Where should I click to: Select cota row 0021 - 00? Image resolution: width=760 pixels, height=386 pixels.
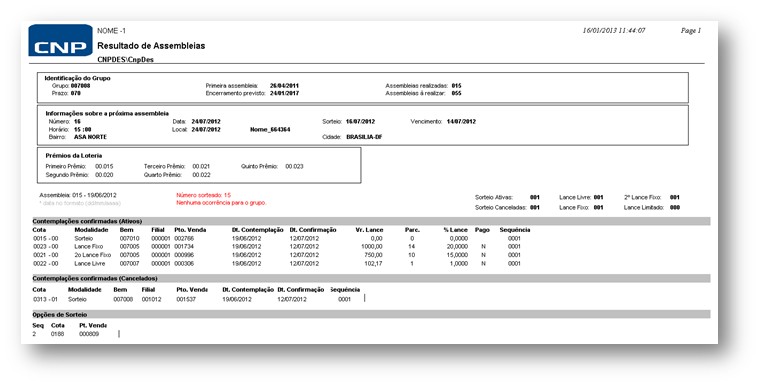coord(277,255)
